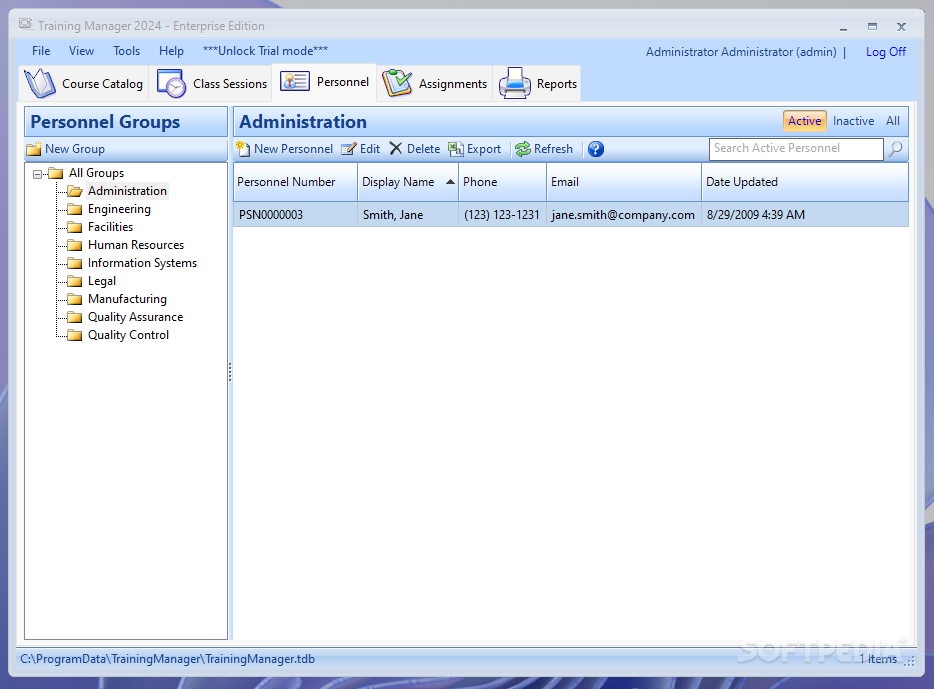Select the Engineering group label

tap(119, 209)
